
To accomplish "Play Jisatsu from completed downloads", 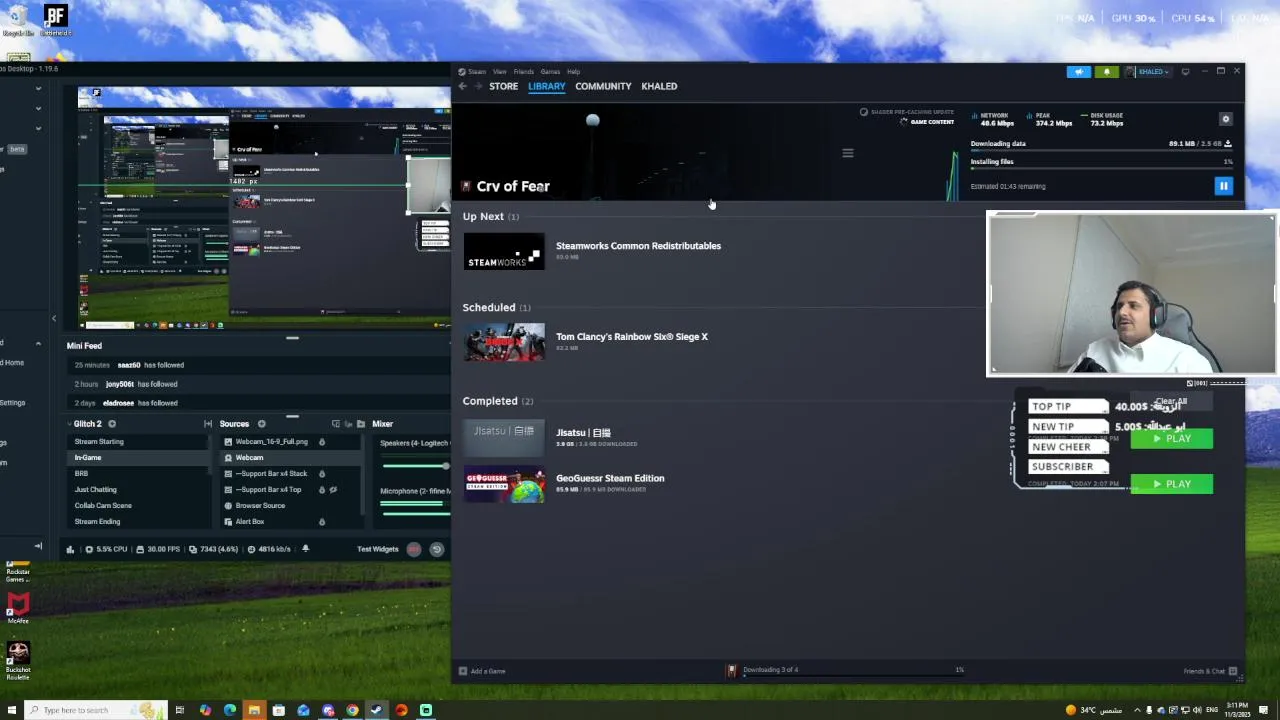I will [1172, 438].
